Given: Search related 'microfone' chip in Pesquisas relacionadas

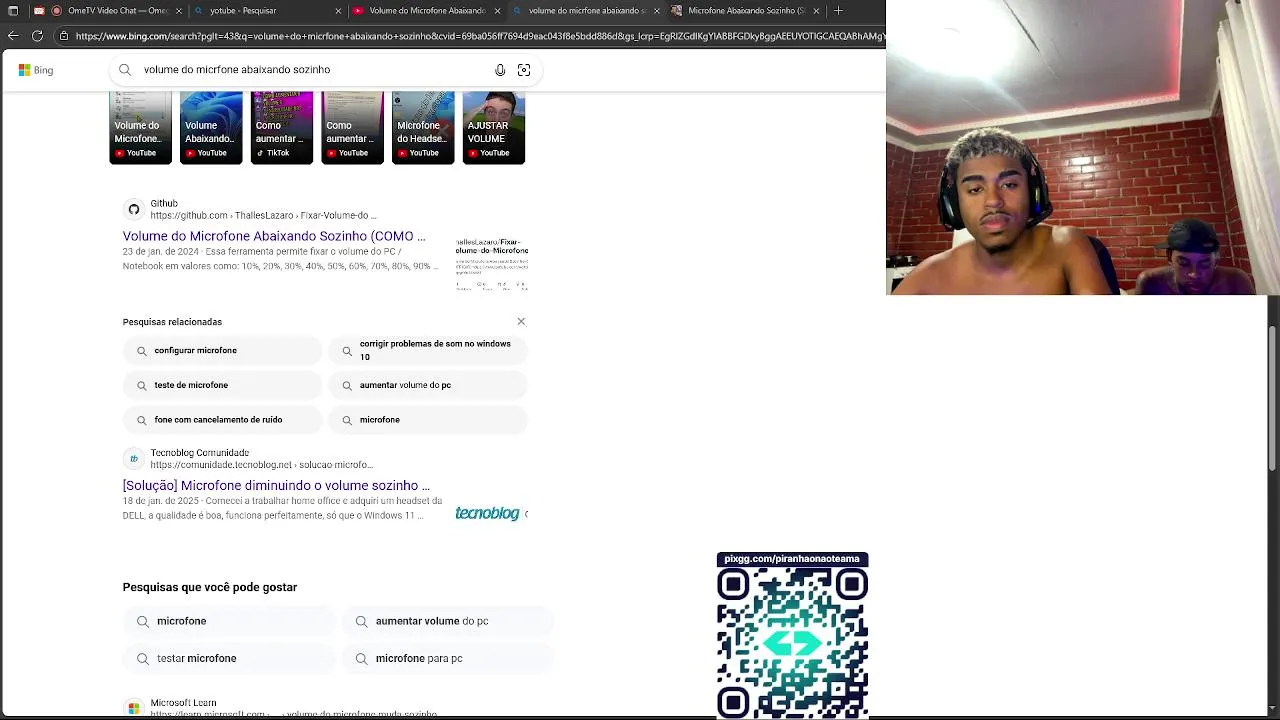Looking at the screenshot, I should coord(428,420).
